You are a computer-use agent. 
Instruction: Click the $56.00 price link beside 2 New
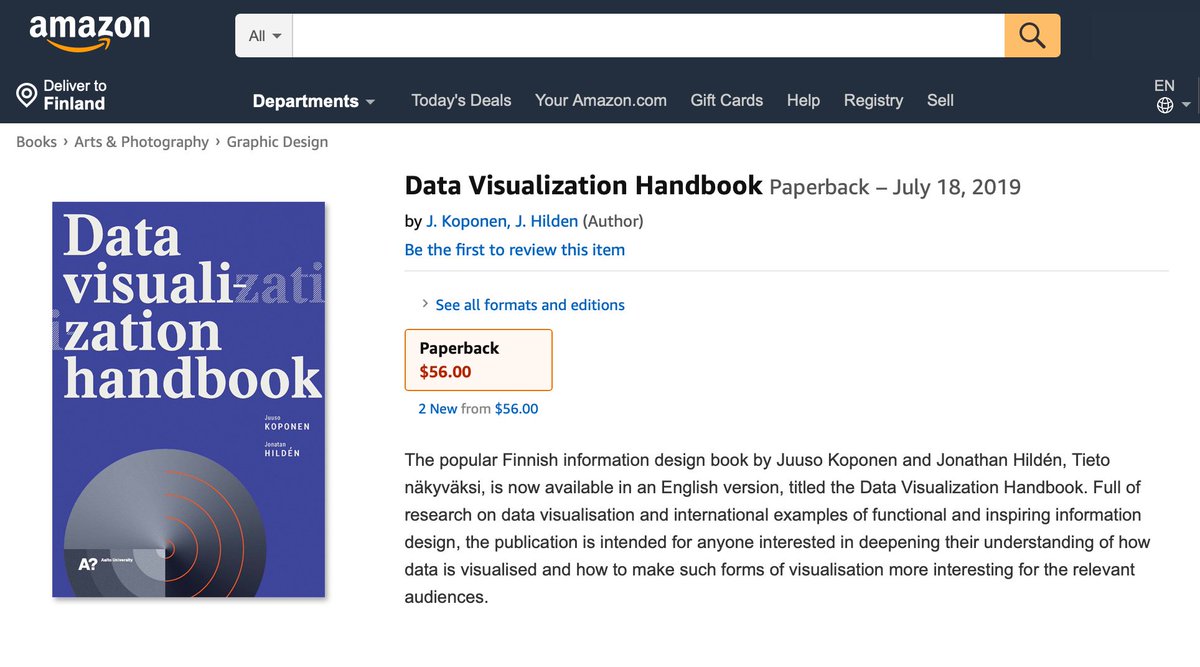(516, 408)
